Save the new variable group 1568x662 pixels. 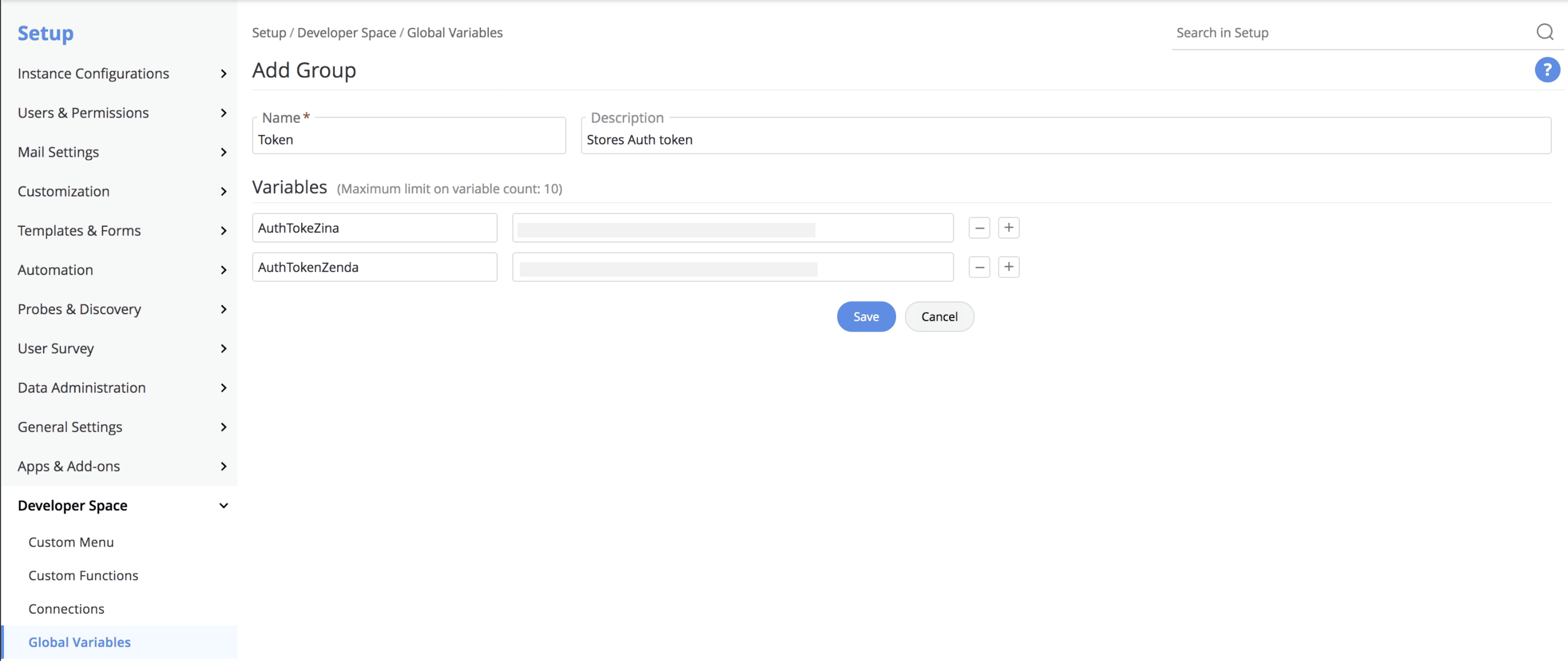click(866, 316)
